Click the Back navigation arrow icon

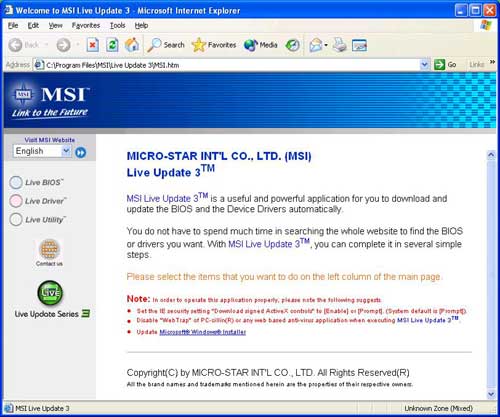15,45
